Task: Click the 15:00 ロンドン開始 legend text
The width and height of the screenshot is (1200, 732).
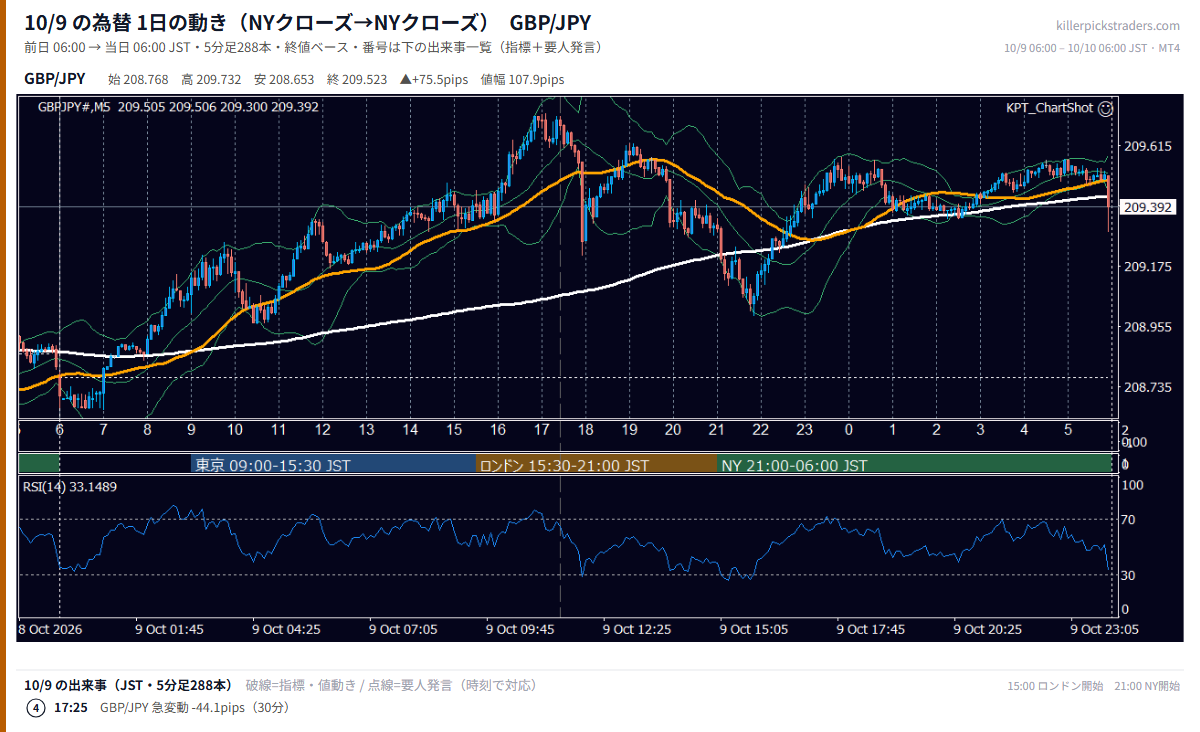Action: (1056, 686)
